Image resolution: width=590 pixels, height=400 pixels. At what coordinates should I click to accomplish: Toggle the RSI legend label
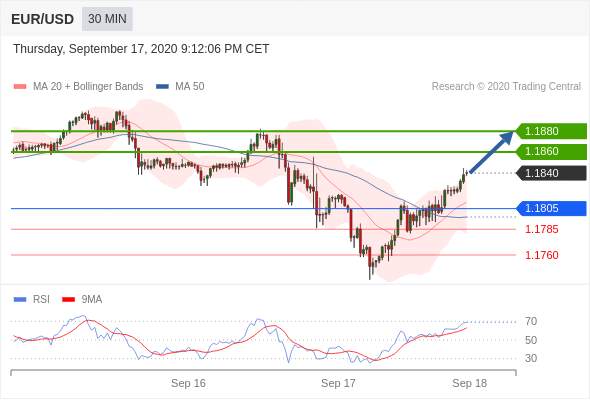tap(41, 300)
